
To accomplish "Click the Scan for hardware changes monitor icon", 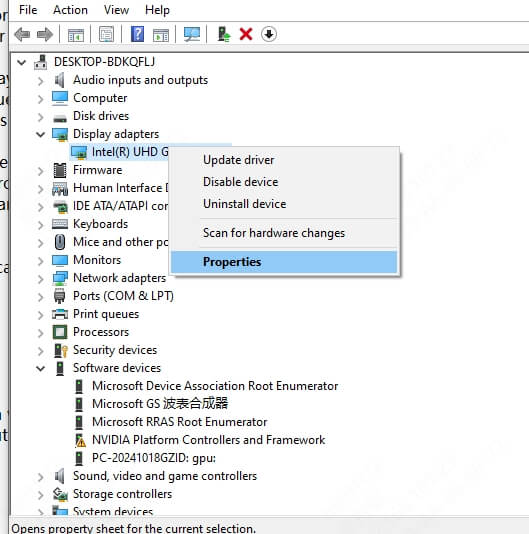I will tap(192, 34).
